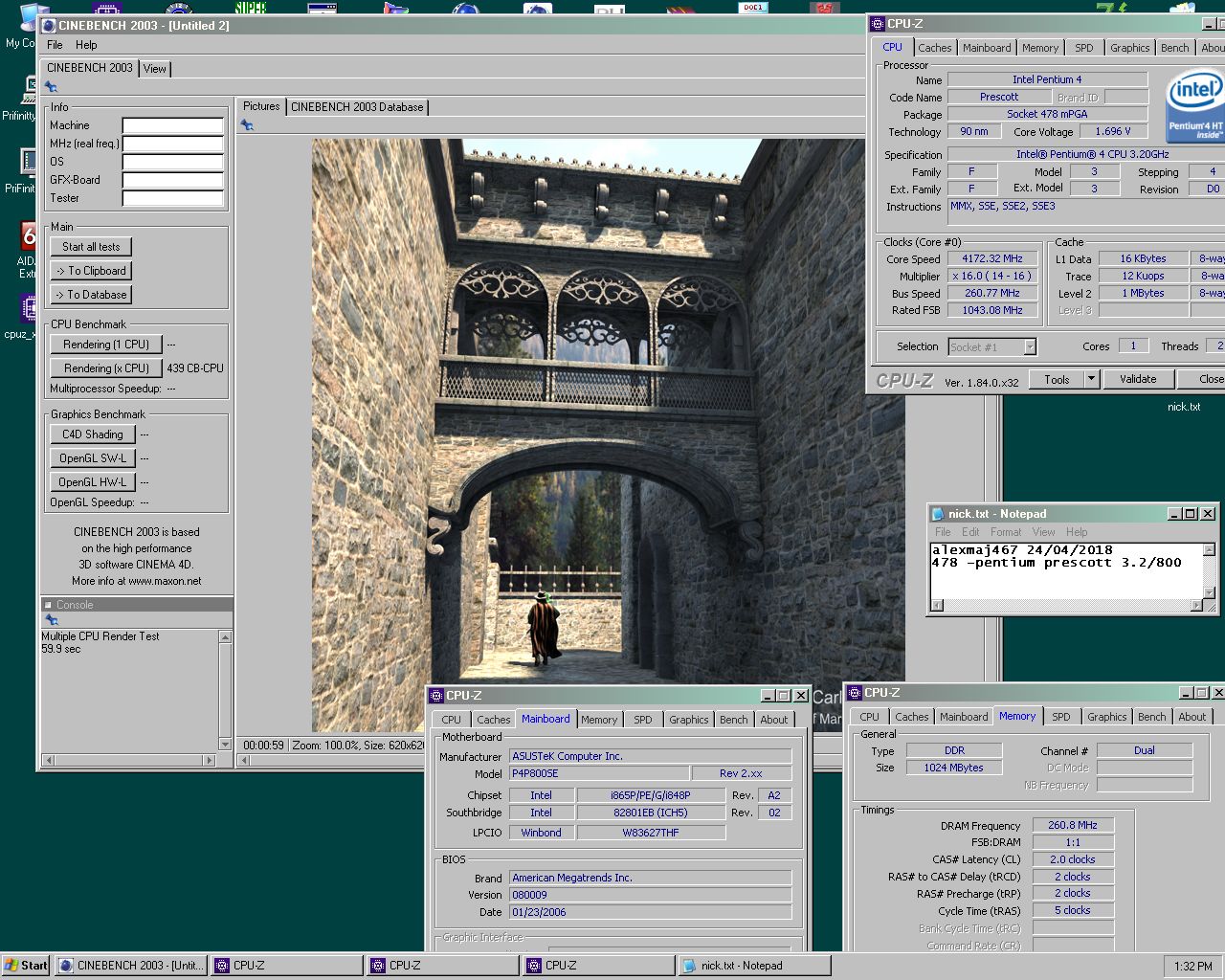Click the Tools button in CPU-Z
Viewport: 1225px width, 980px height.
pos(1057,379)
